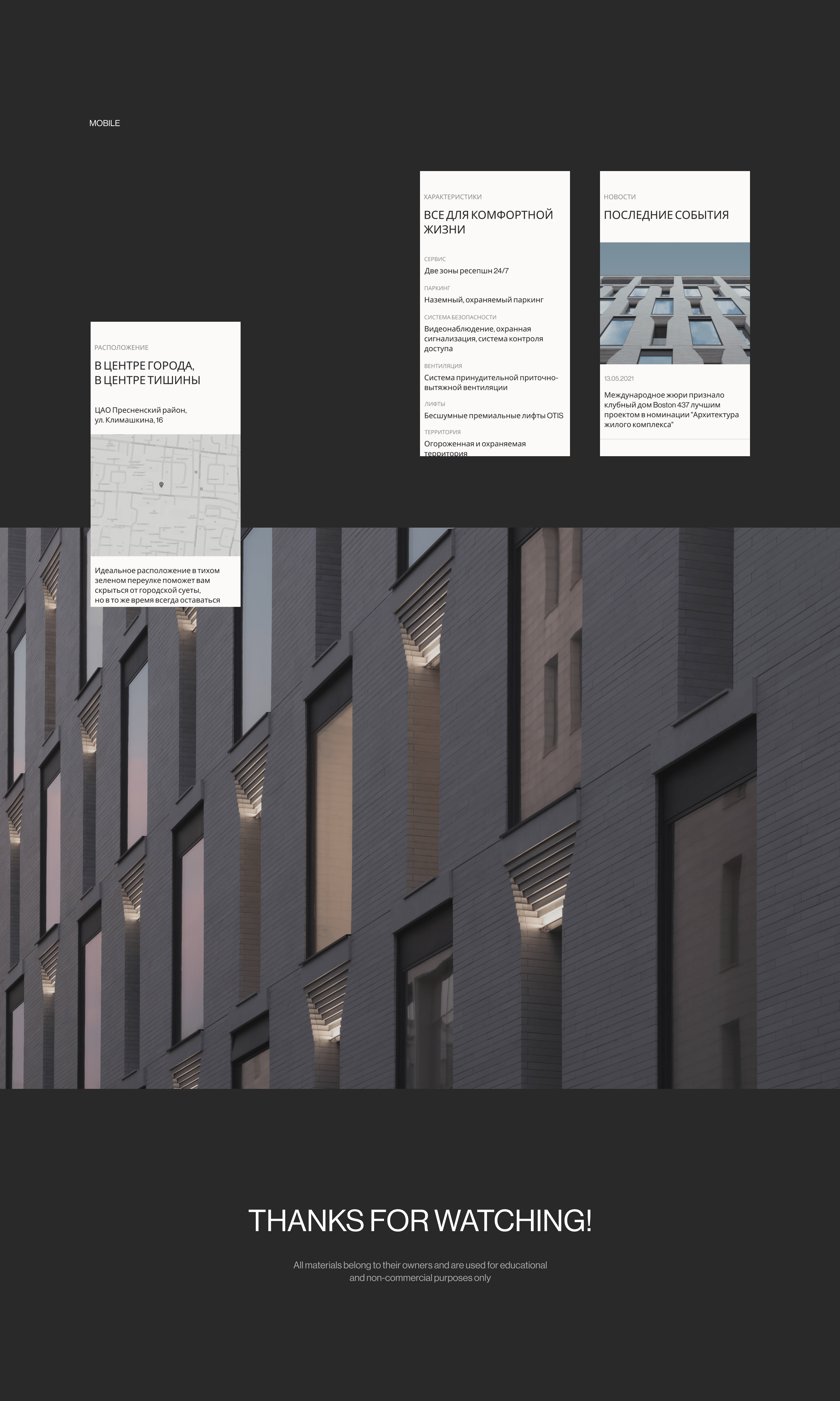Click the НОВОСТИ section label
Screen dimensions: 840x1401
(x=619, y=197)
